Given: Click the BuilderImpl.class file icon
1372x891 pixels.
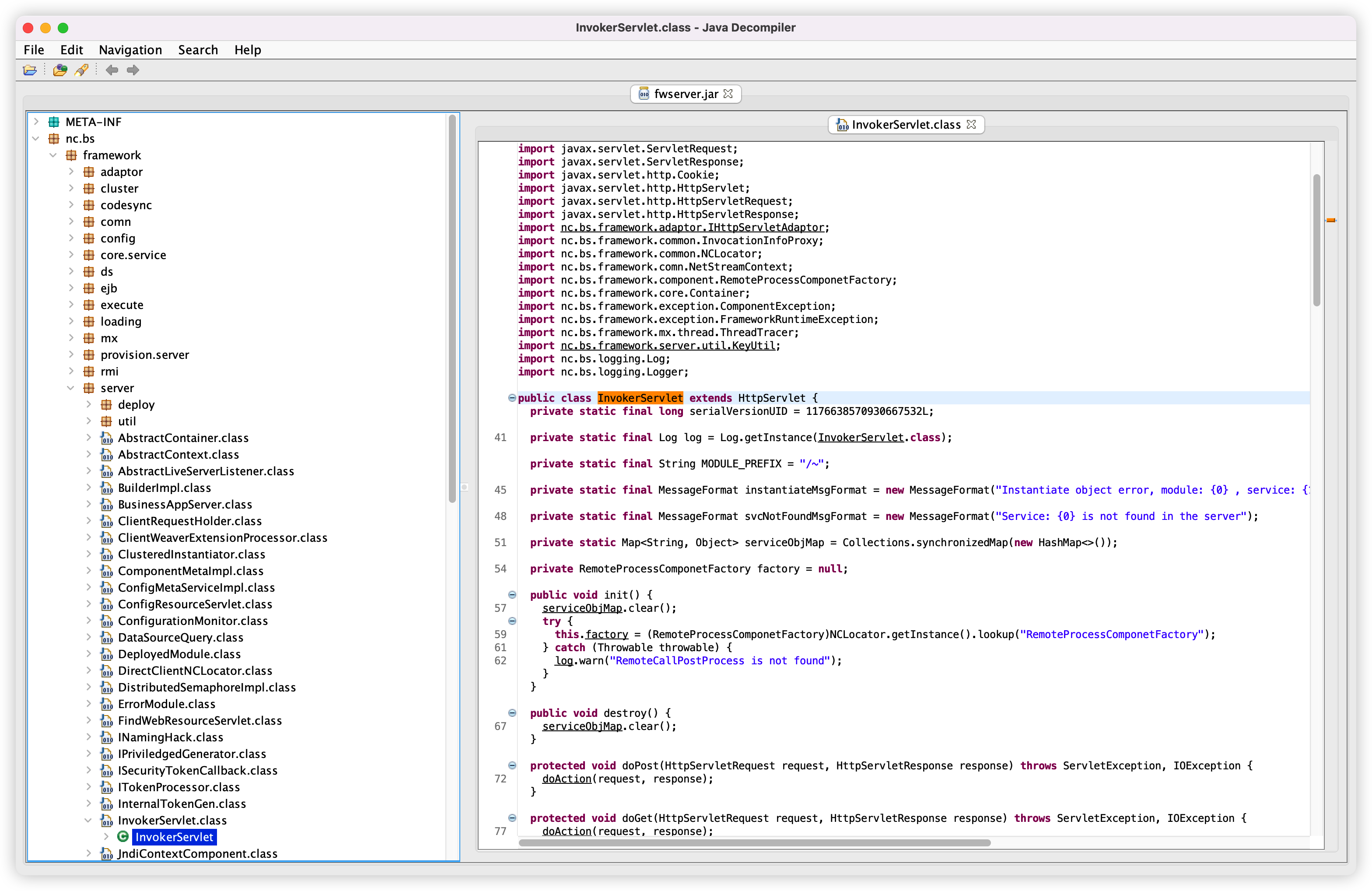Looking at the screenshot, I should [107, 488].
